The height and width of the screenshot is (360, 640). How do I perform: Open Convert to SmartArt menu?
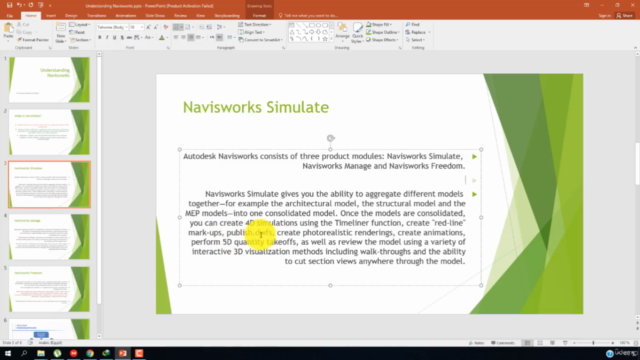(260, 40)
